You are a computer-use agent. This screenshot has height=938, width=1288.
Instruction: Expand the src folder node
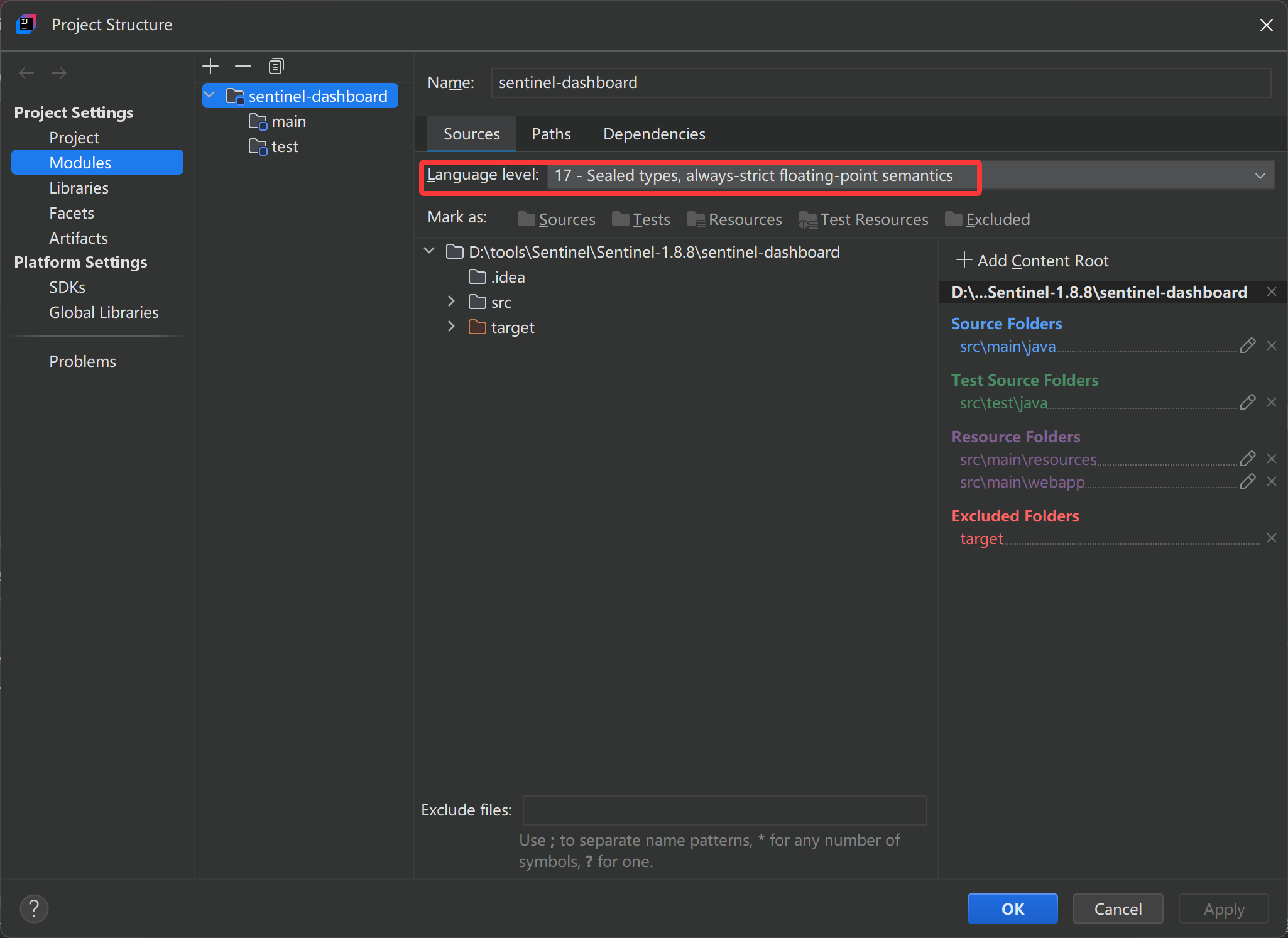coord(451,302)
